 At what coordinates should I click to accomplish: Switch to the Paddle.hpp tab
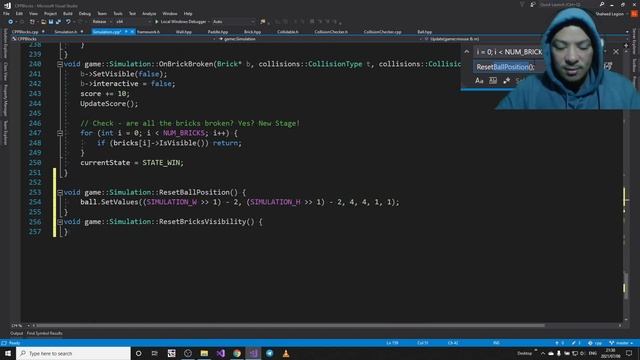click(x=218, y=31)
